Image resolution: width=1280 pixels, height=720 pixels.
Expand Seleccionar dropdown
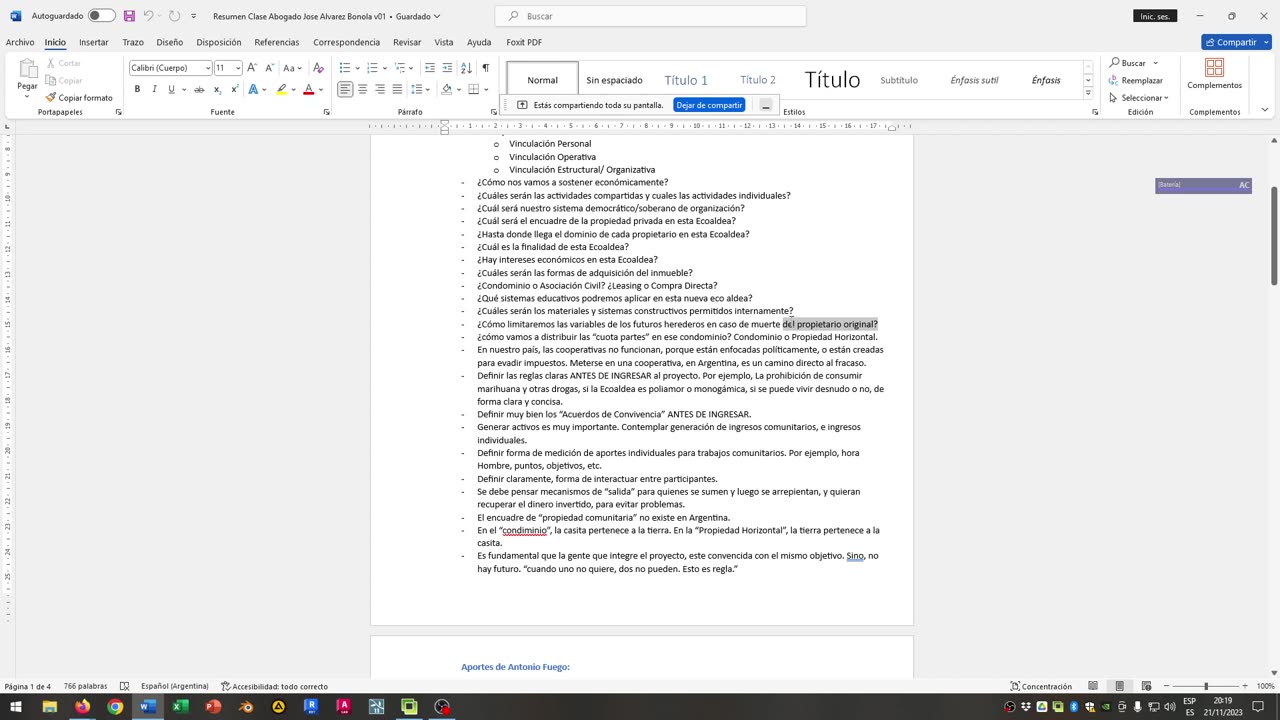[1138, 98]
